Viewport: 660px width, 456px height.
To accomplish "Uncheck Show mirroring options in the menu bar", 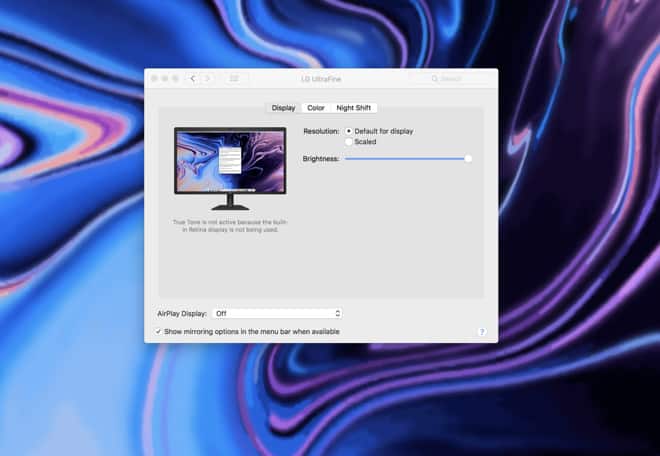I will [158, 331].
